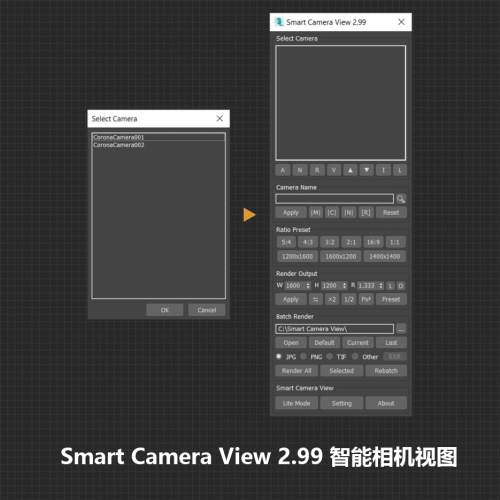Screen dimensions: 500x500
Task: Click the D button beside the ratio spinner
Action: 401,286
